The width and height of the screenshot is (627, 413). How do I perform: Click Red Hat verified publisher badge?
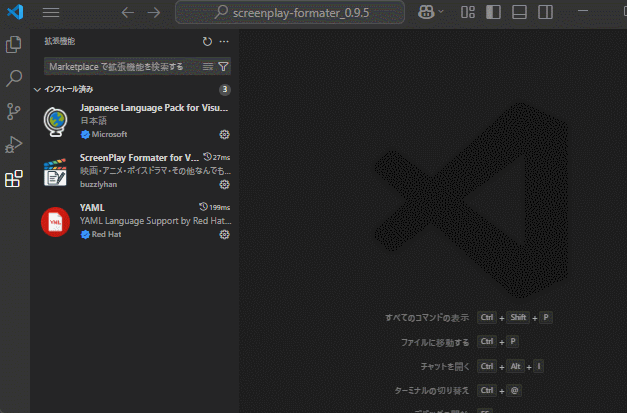[85, 235]
